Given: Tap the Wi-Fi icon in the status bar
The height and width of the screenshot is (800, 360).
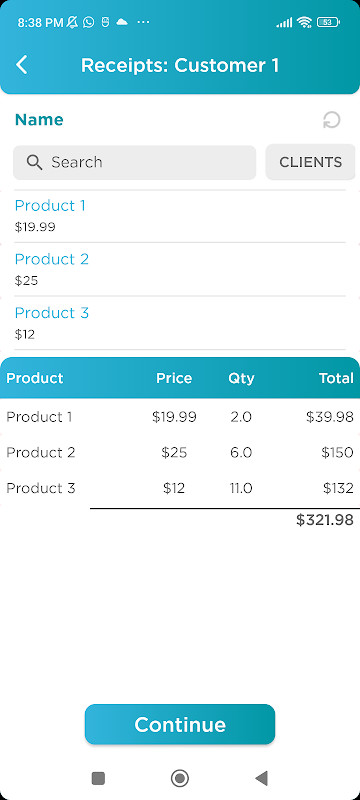Looking at the screenshot, I should pos(304,22).
